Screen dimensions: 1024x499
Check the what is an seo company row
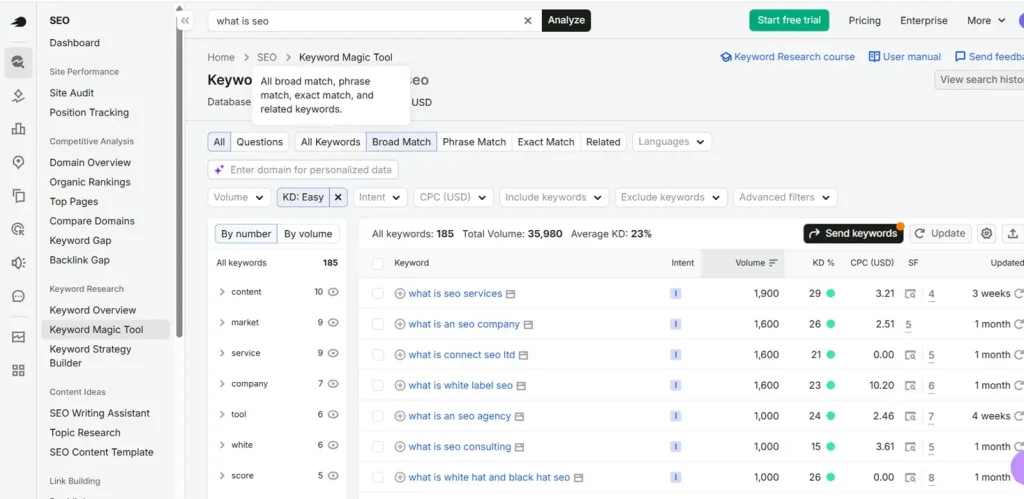377,325
